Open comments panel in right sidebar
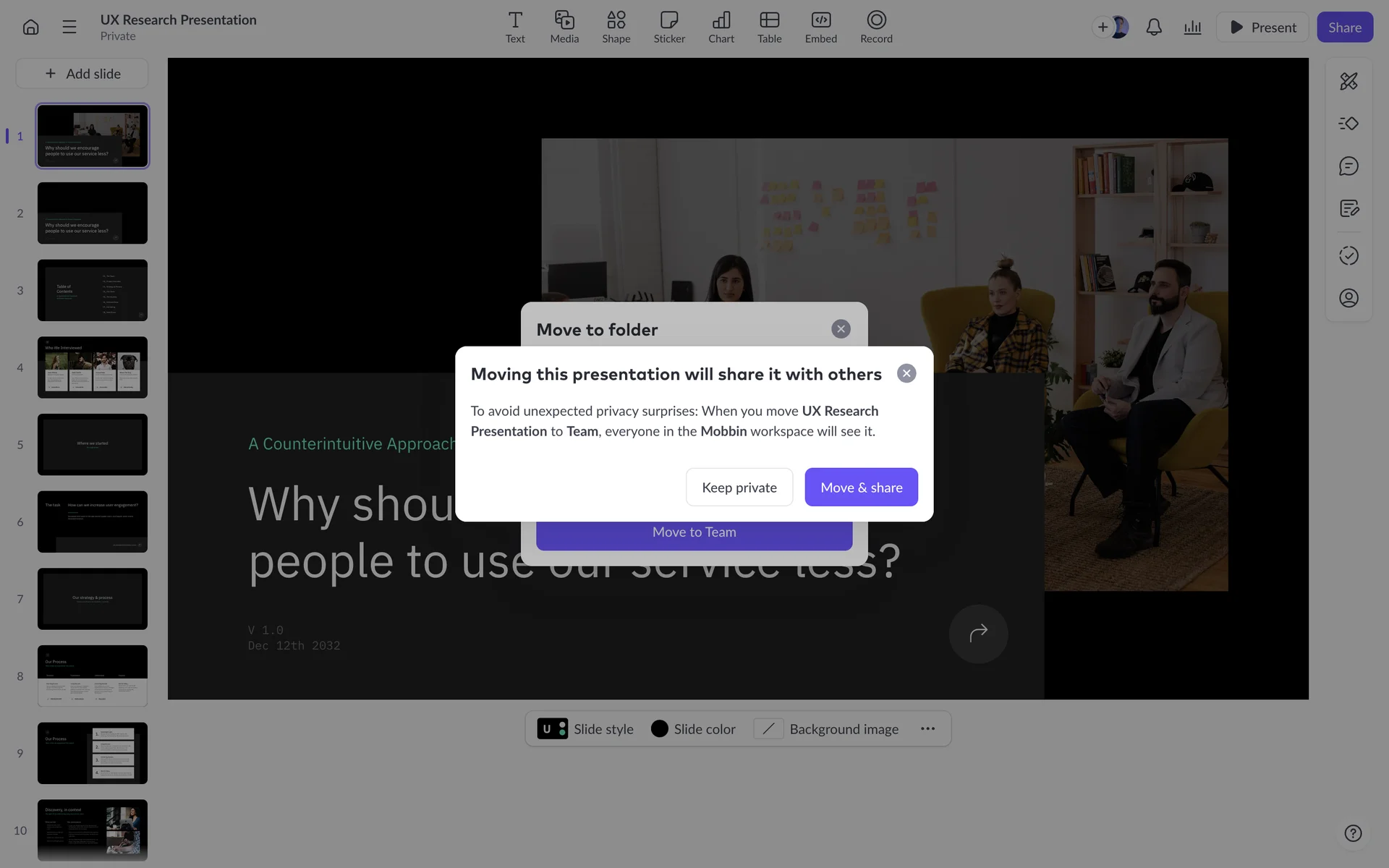1389x868 pixels. pos(1348,166)
